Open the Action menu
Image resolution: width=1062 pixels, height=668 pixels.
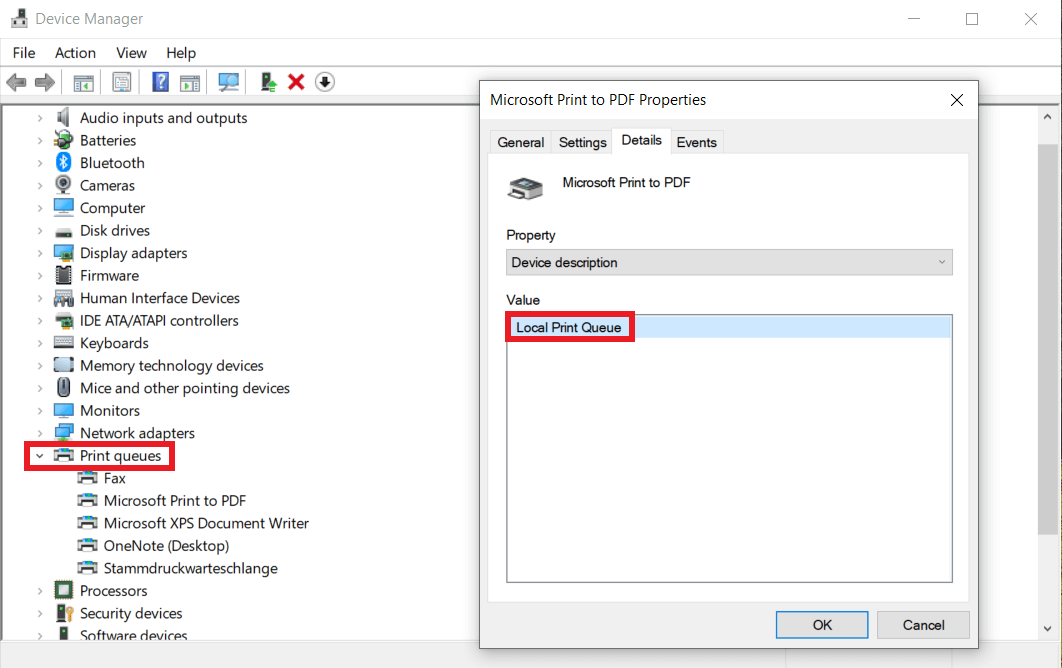pyautogui.click(x=75, y=52)
